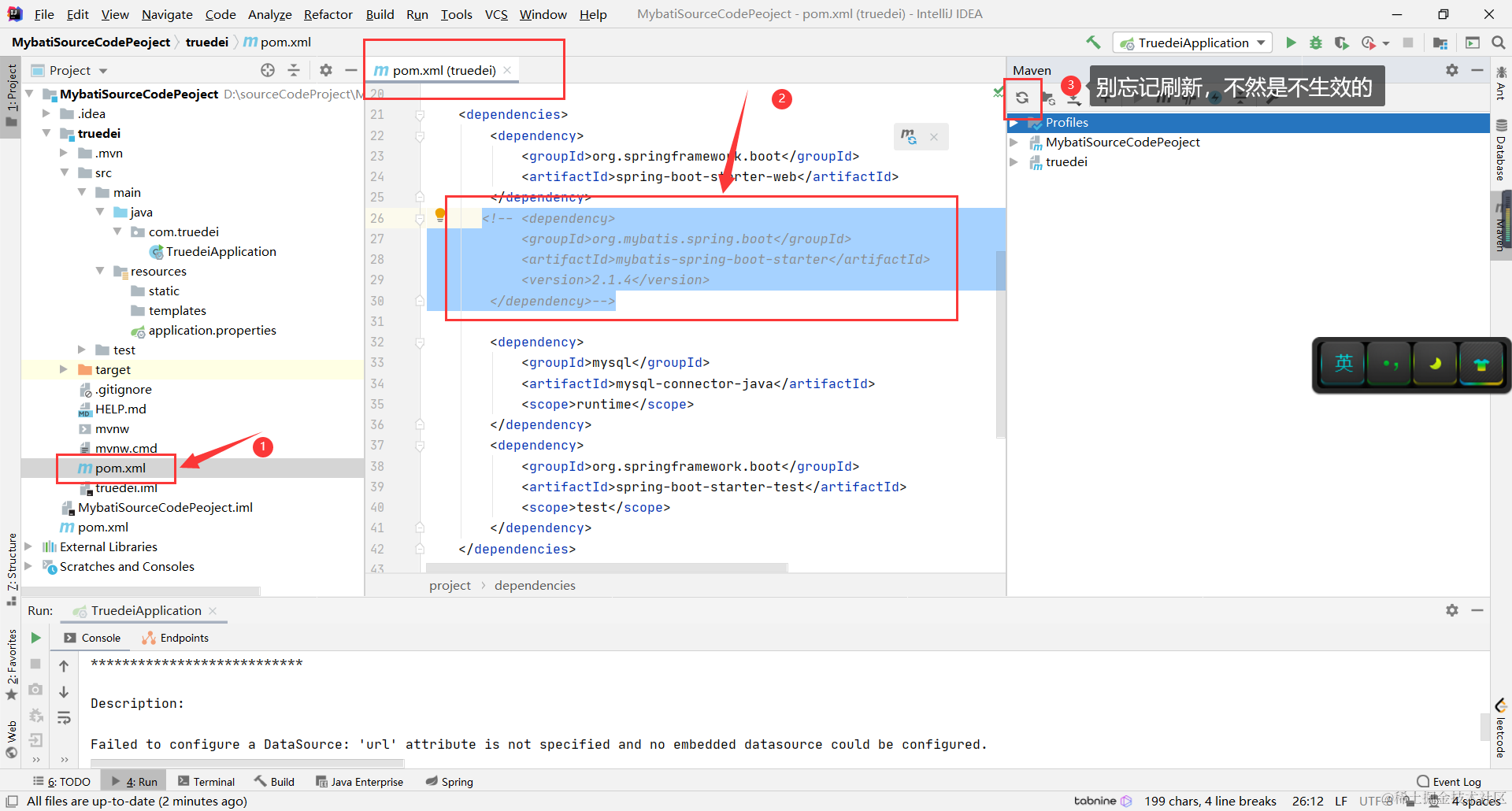Run TruedeiApplication with the green play icon

coord(1291,43)
